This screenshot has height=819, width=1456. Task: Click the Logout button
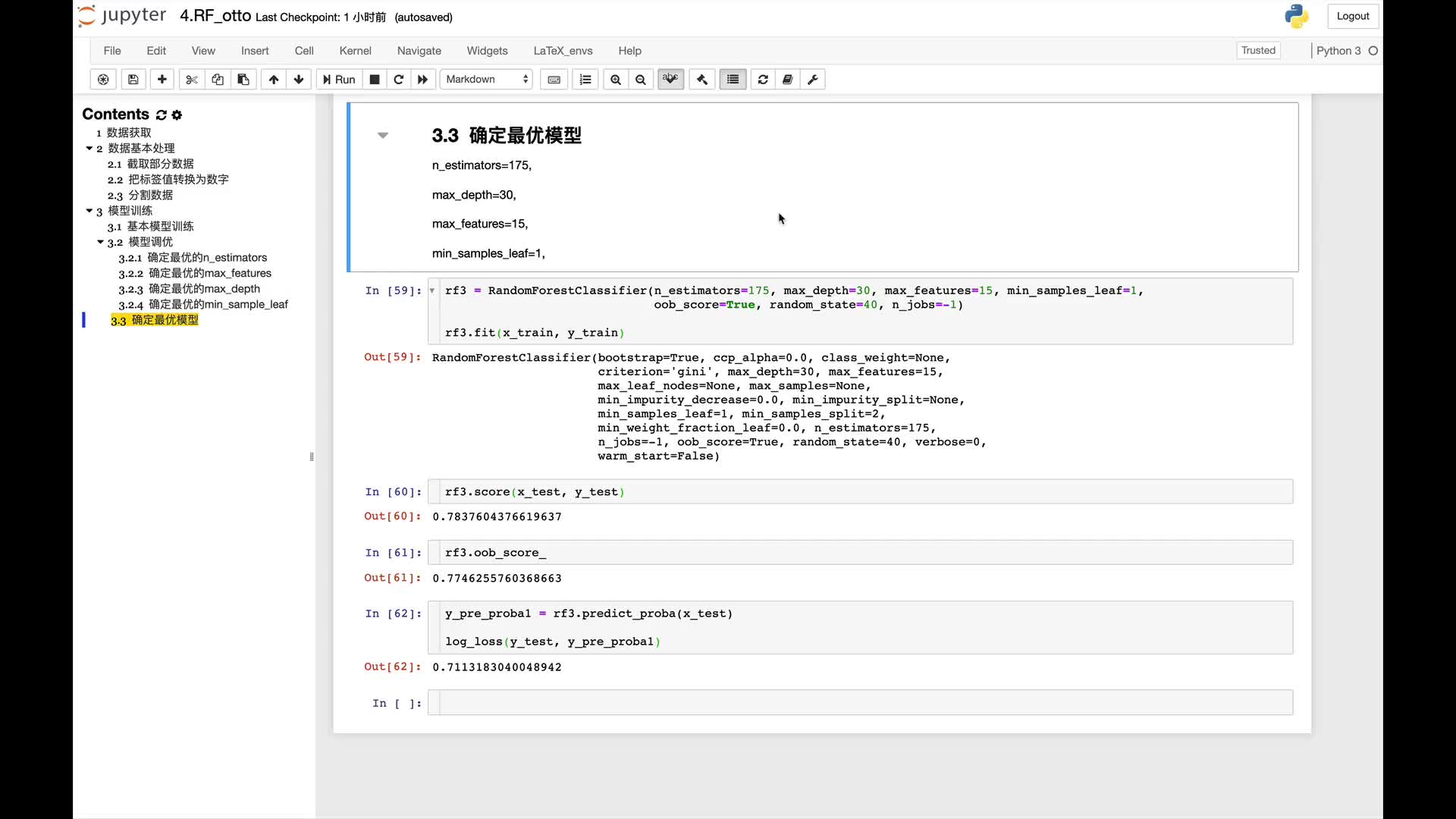tap(1353, 16)
